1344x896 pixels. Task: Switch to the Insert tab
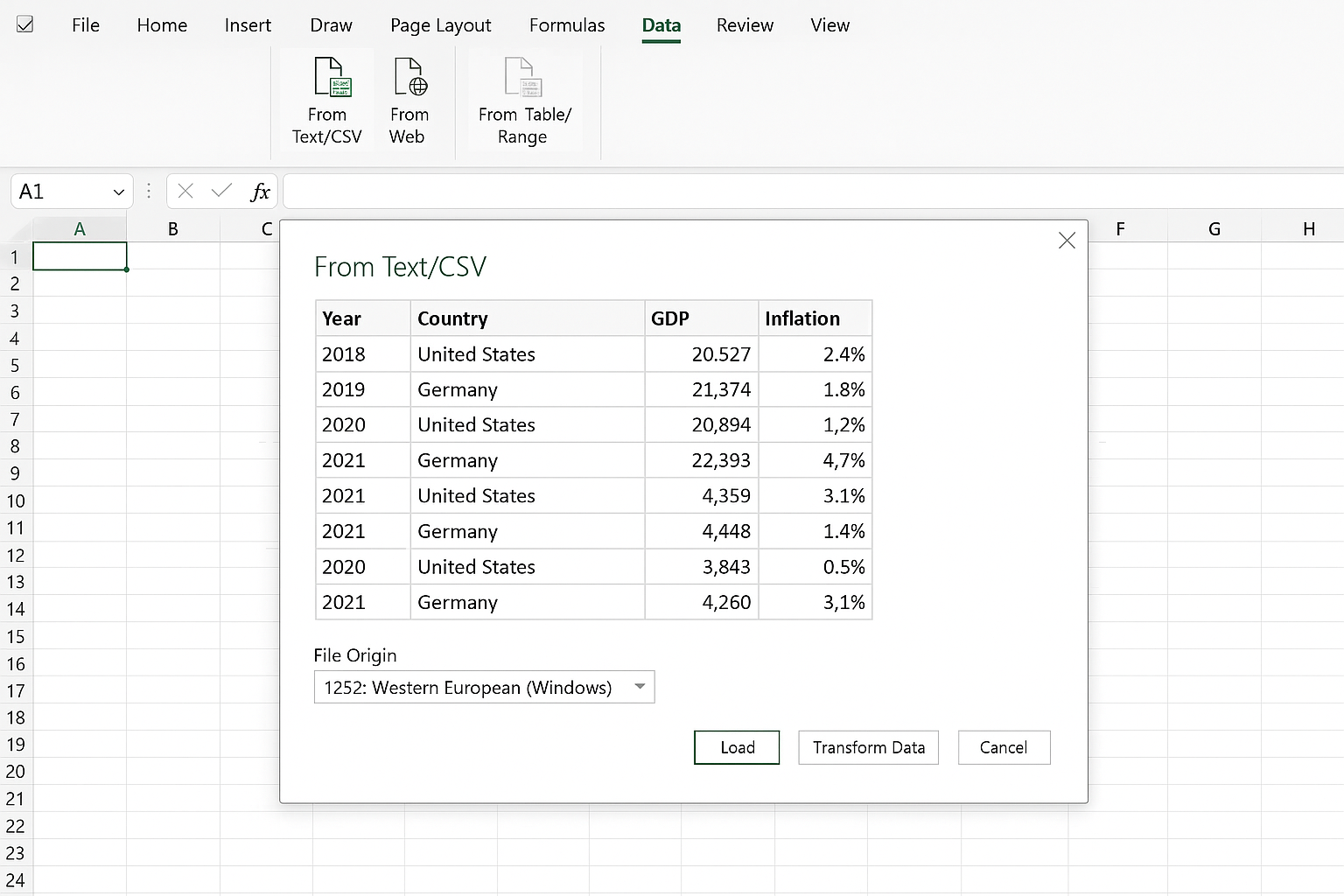coord(248,25)
